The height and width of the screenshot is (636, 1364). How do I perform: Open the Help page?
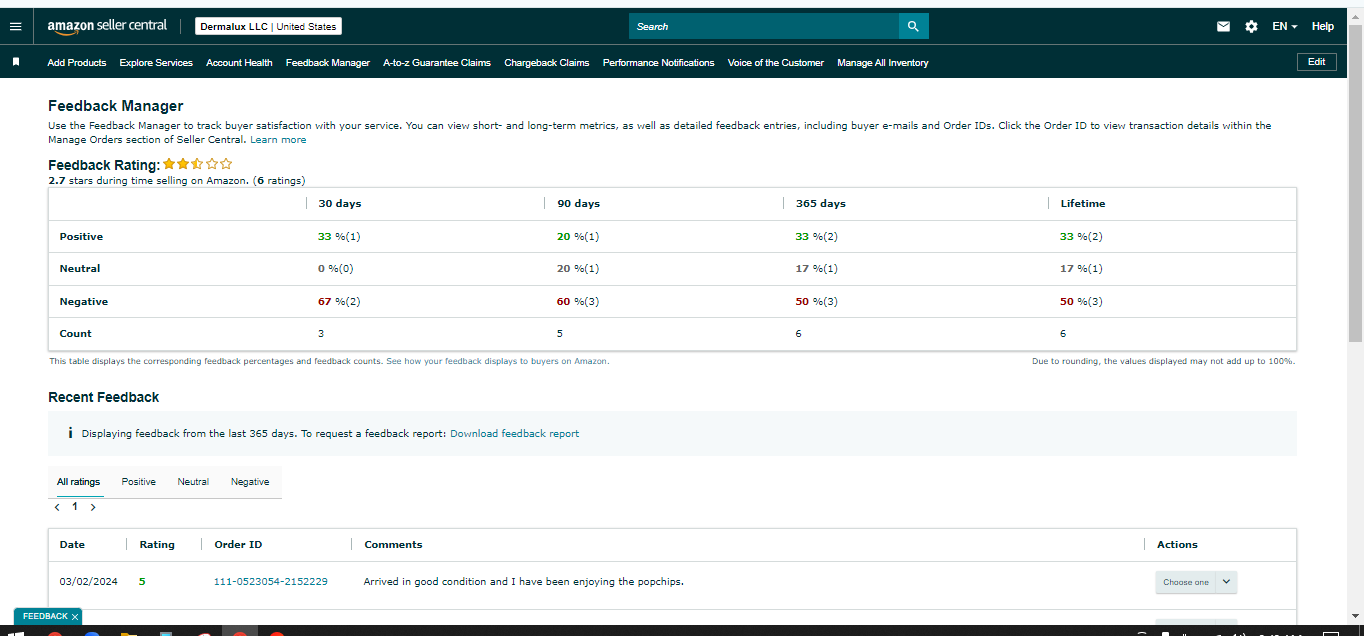tap(1322, 26)
